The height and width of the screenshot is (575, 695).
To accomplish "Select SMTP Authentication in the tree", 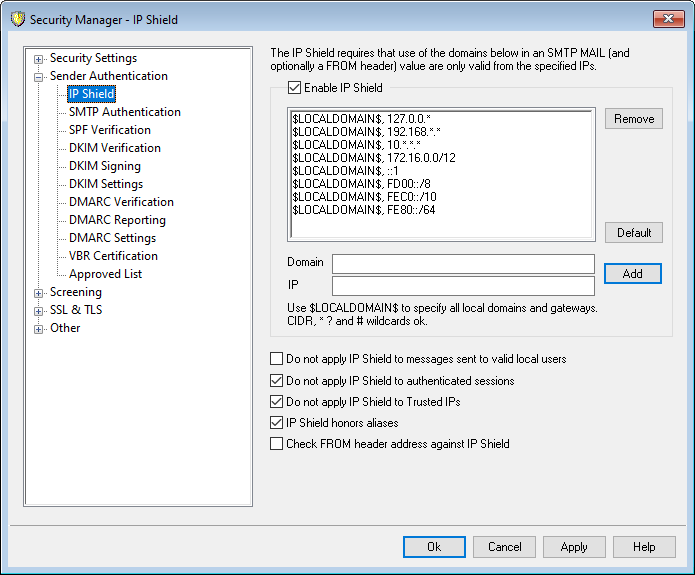I will click(x=124, y=112).
